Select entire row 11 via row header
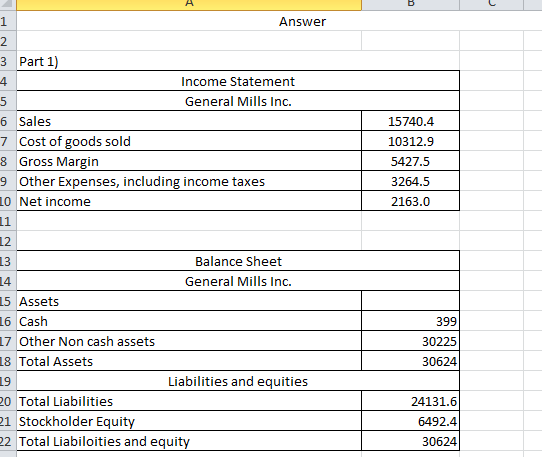This screenshot has height=457, width=542. tap(8, 221)
